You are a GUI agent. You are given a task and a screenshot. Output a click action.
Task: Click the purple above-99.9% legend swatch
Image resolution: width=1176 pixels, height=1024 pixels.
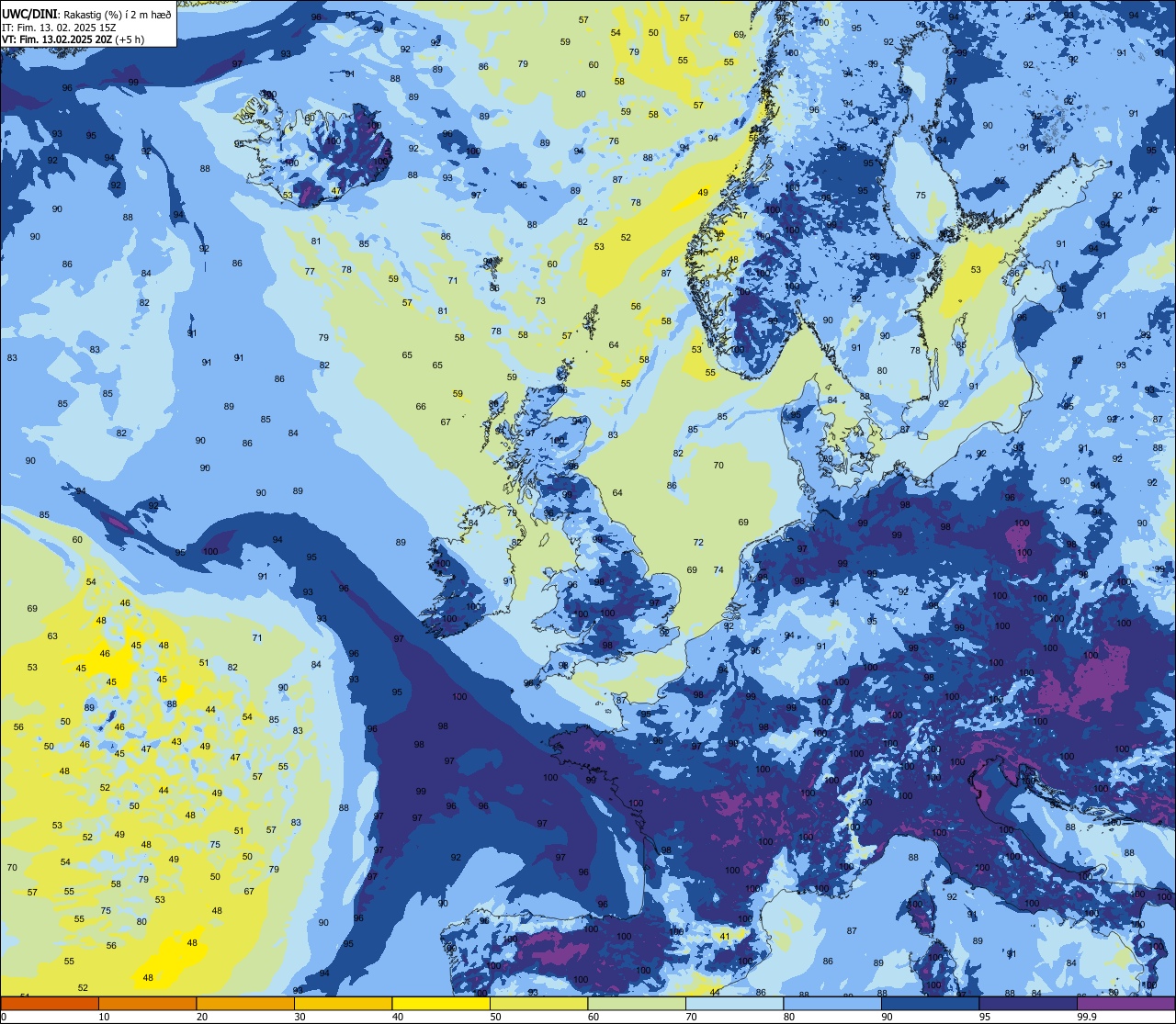pyautogui.click(x=1125, y=1003)
